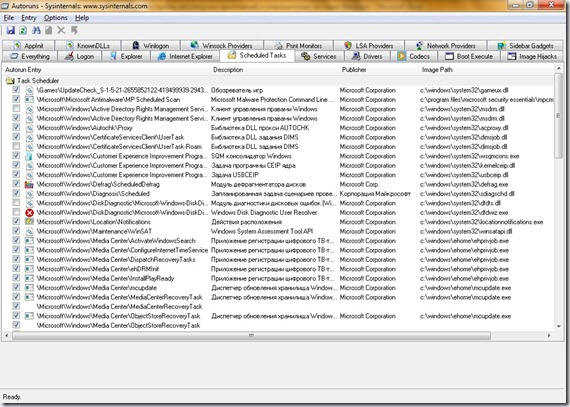The image size is (570, 407).
Task: Switch to the Internet Explorer tab
Action: click(x=185, y=56)
